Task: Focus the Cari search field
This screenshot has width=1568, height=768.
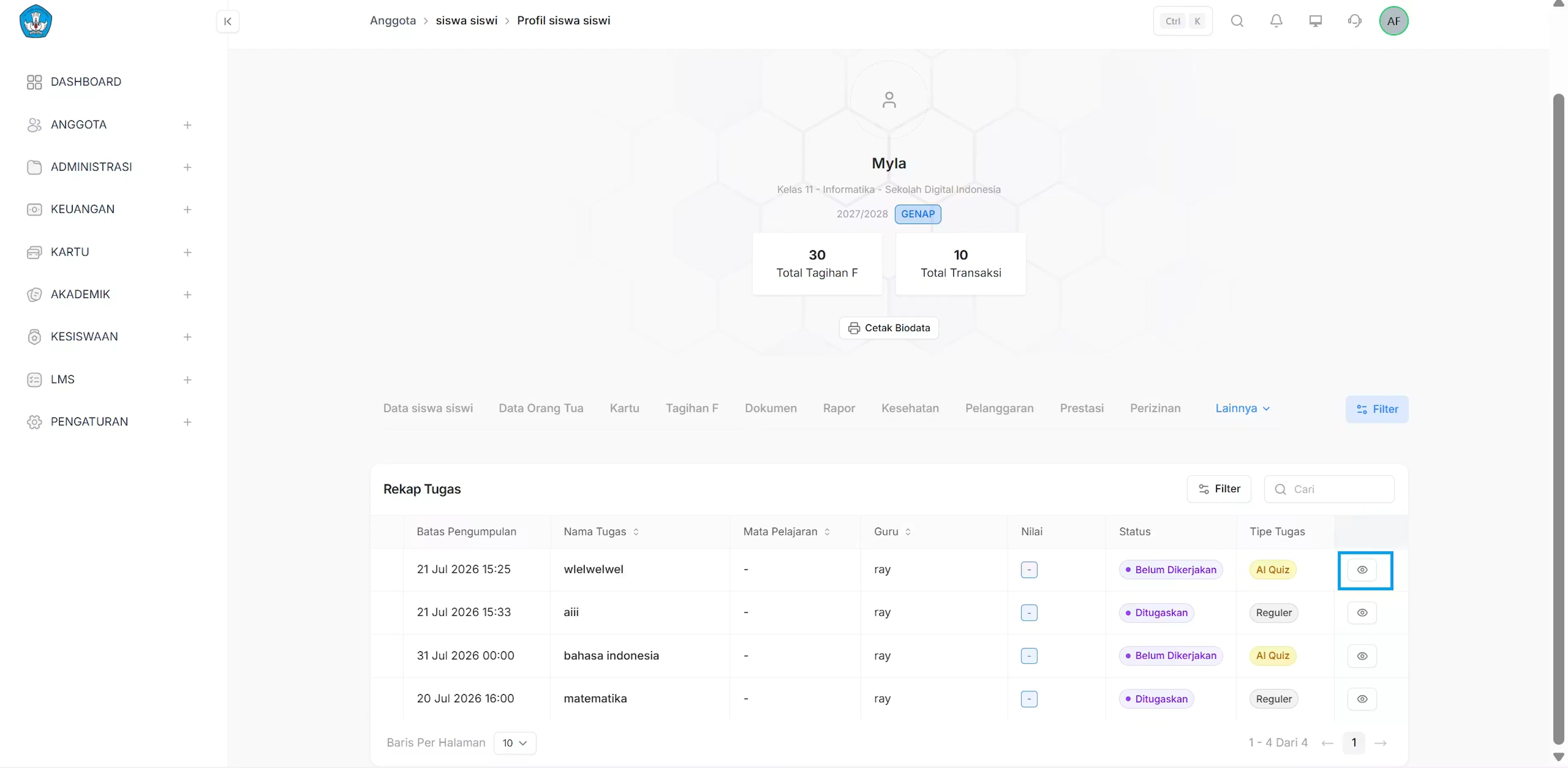Action: pyautogui.click(x=1329, y=489)
